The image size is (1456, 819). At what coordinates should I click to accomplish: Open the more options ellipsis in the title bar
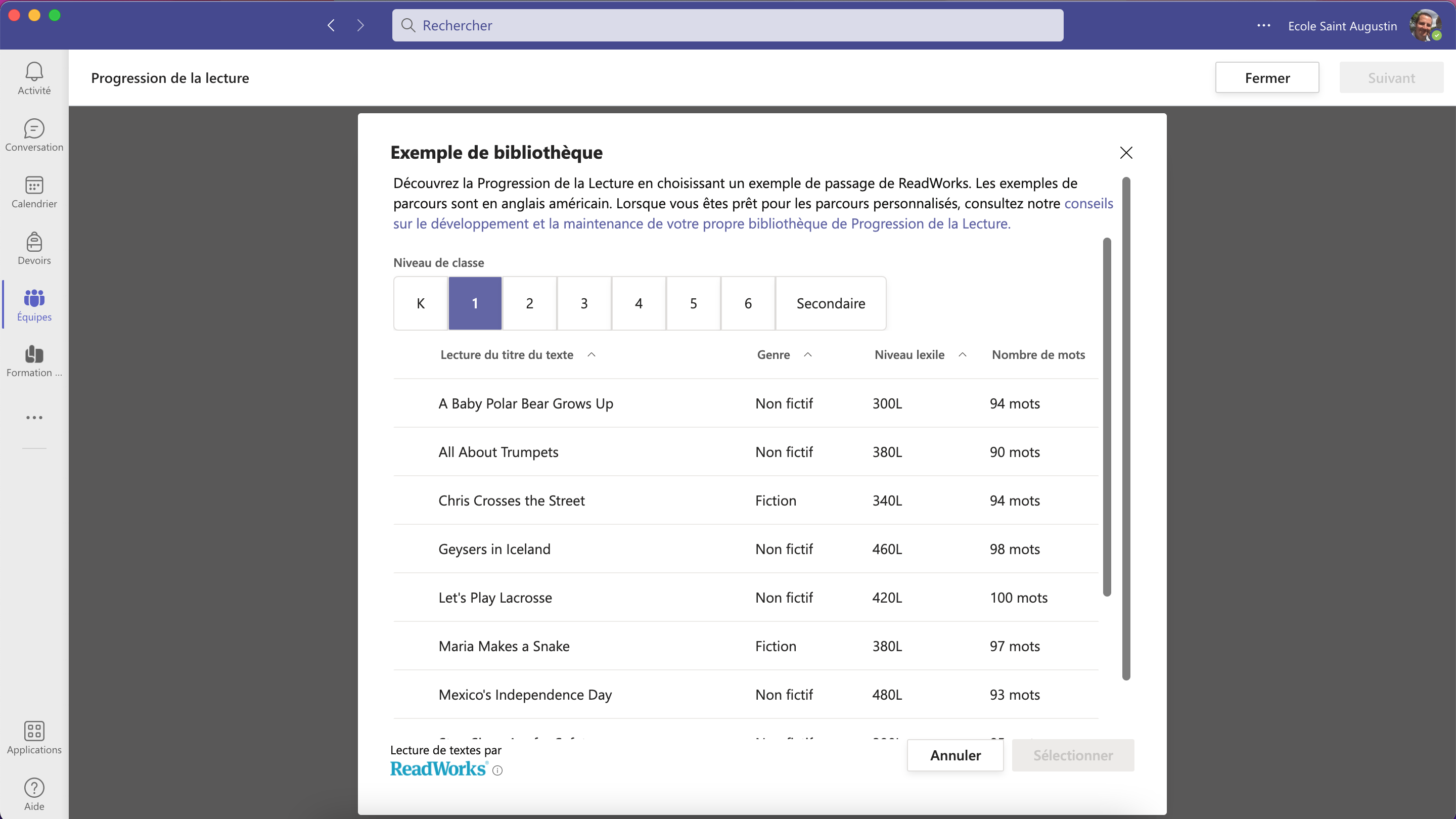1264,25
